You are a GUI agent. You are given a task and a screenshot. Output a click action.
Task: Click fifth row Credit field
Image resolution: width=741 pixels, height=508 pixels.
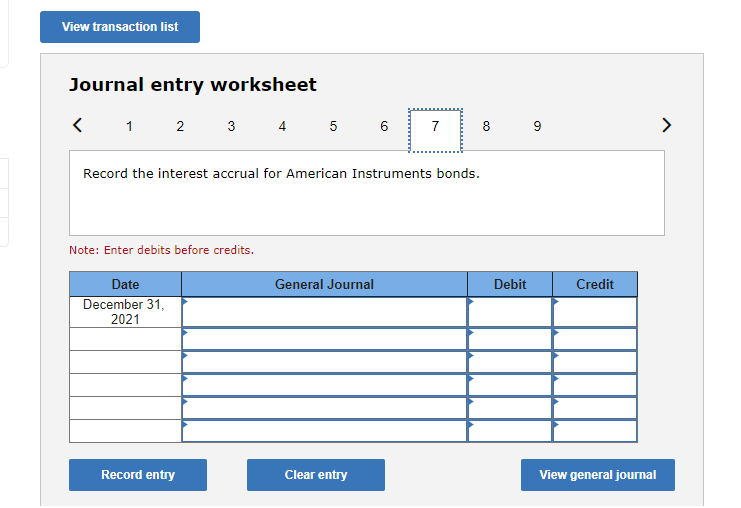[595, 408]
